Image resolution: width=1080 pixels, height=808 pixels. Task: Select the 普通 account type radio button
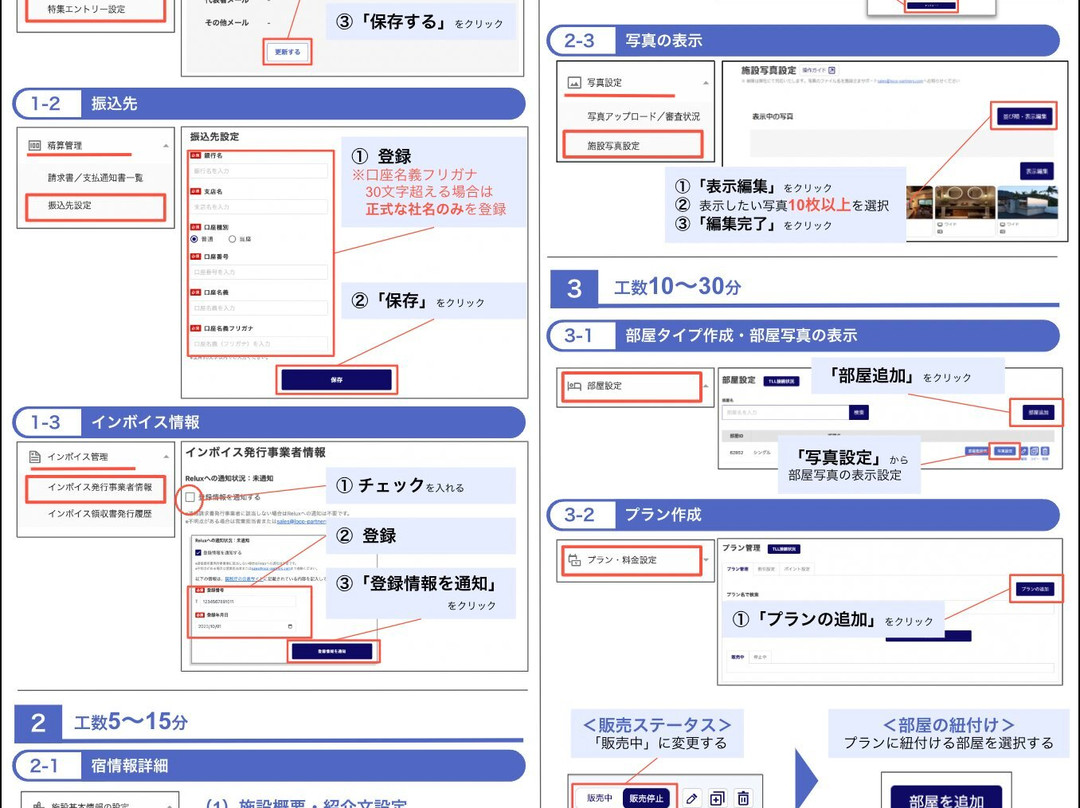tap(194, 239)
